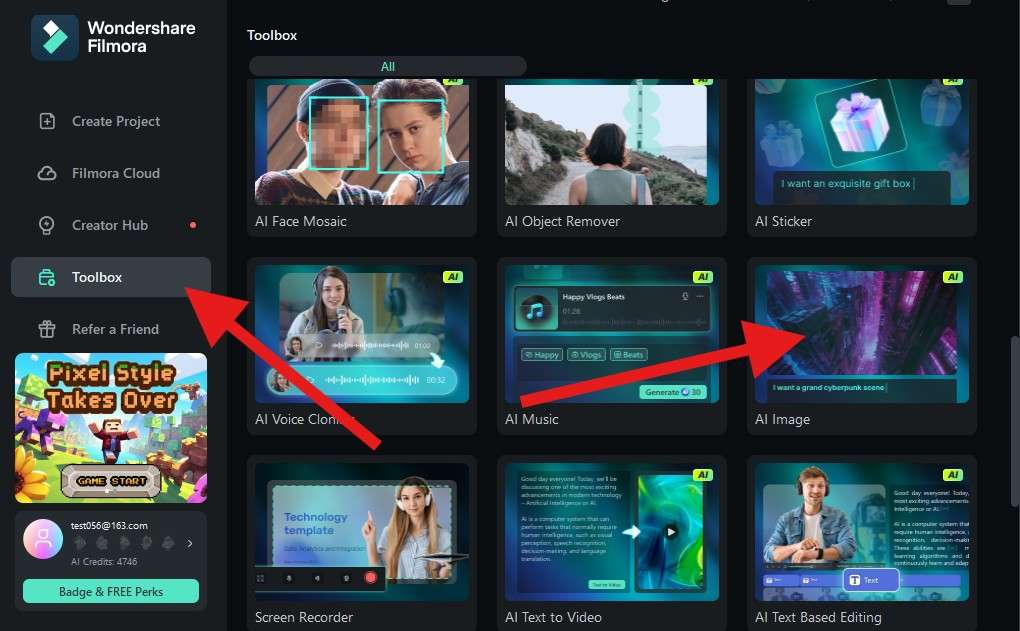
Task: Click the Filmora Cloud icon
Action: (47, 173)
